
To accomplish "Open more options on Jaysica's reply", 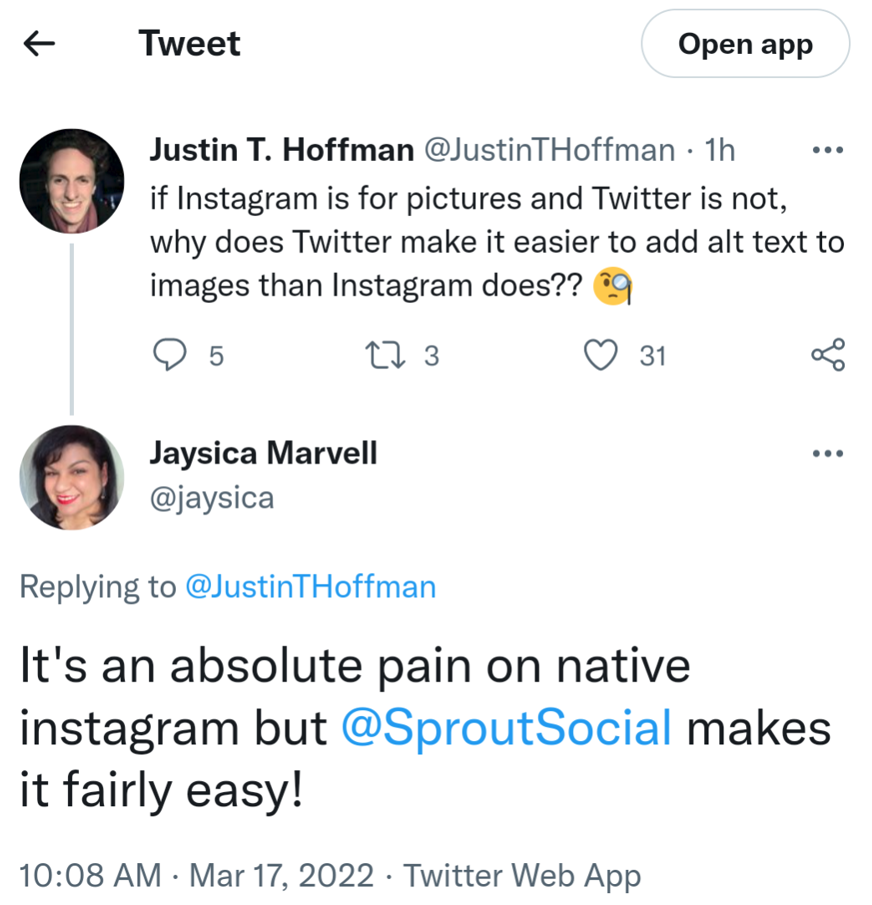I will click(827, 453).
